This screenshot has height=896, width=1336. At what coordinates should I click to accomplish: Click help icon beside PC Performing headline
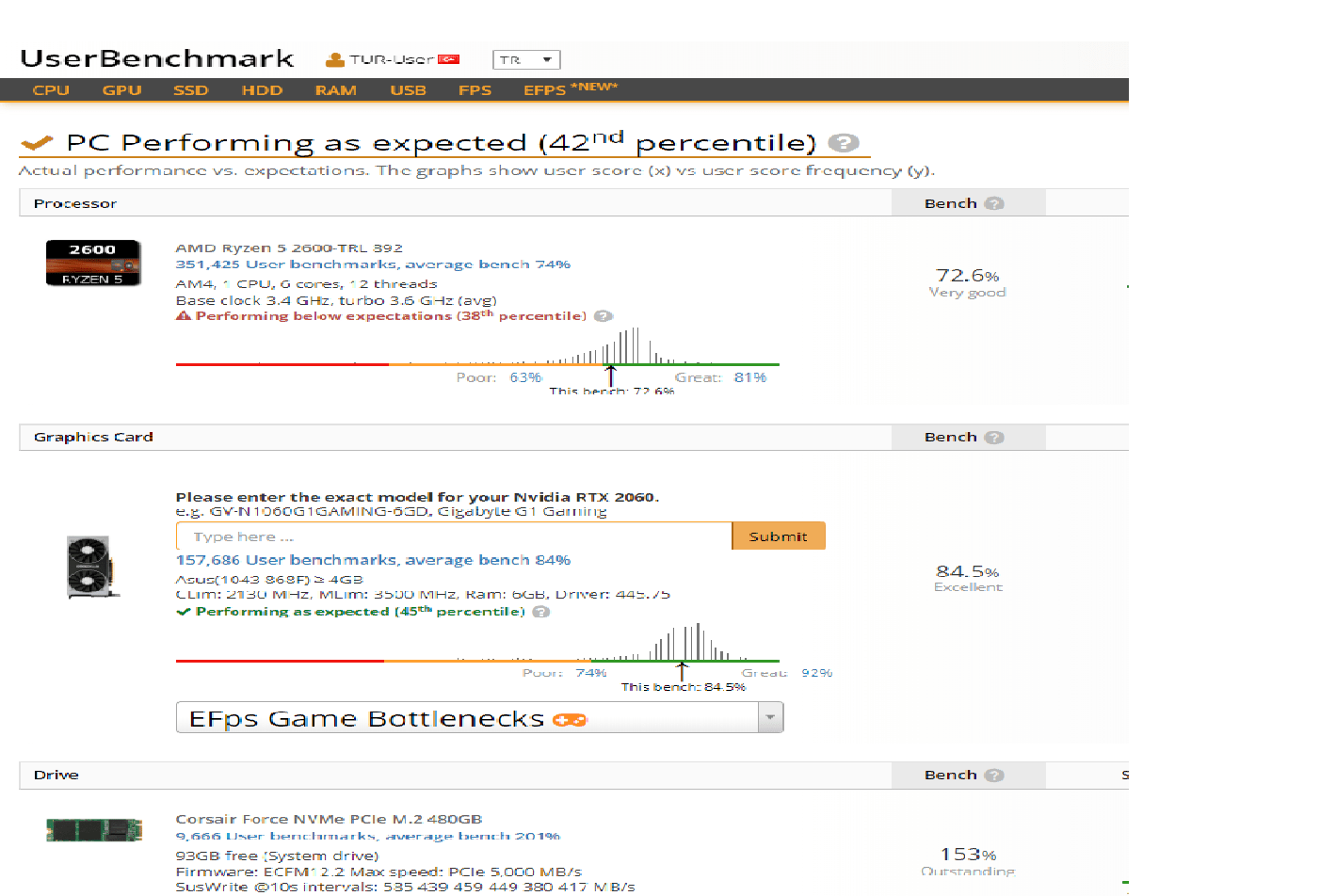tap(844, 142)
